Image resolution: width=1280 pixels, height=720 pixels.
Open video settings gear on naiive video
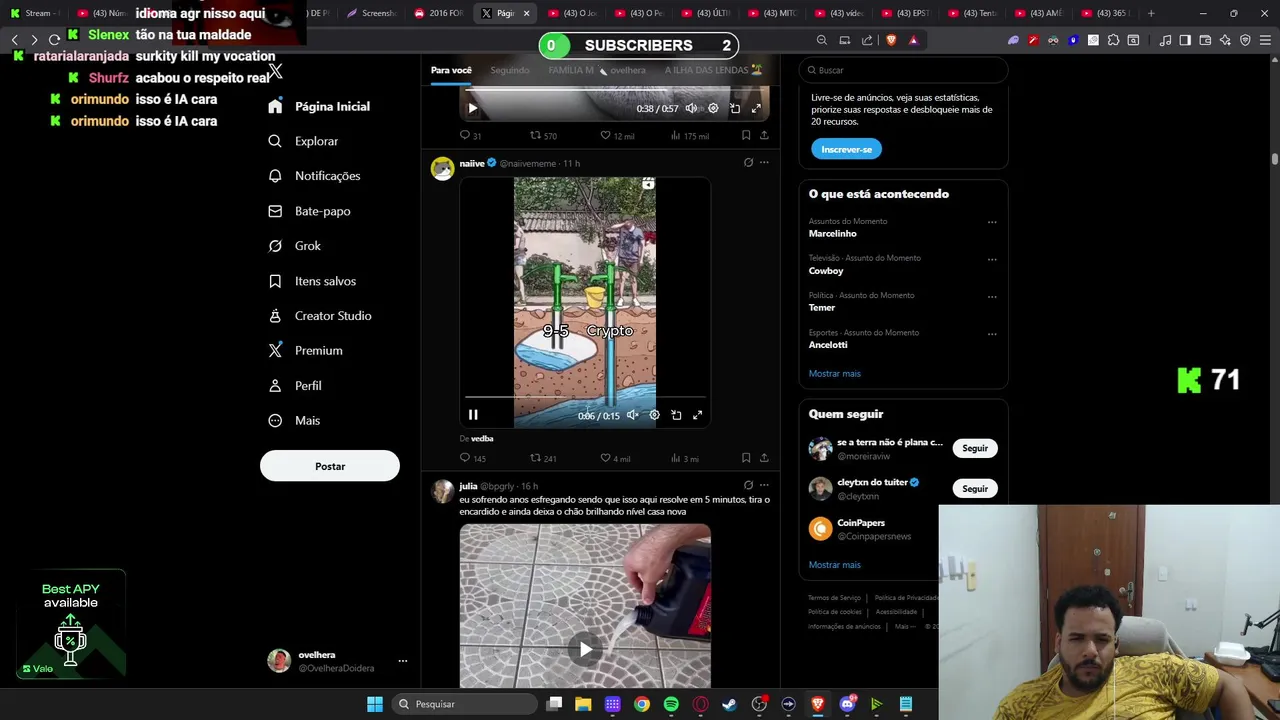[654, 415]
